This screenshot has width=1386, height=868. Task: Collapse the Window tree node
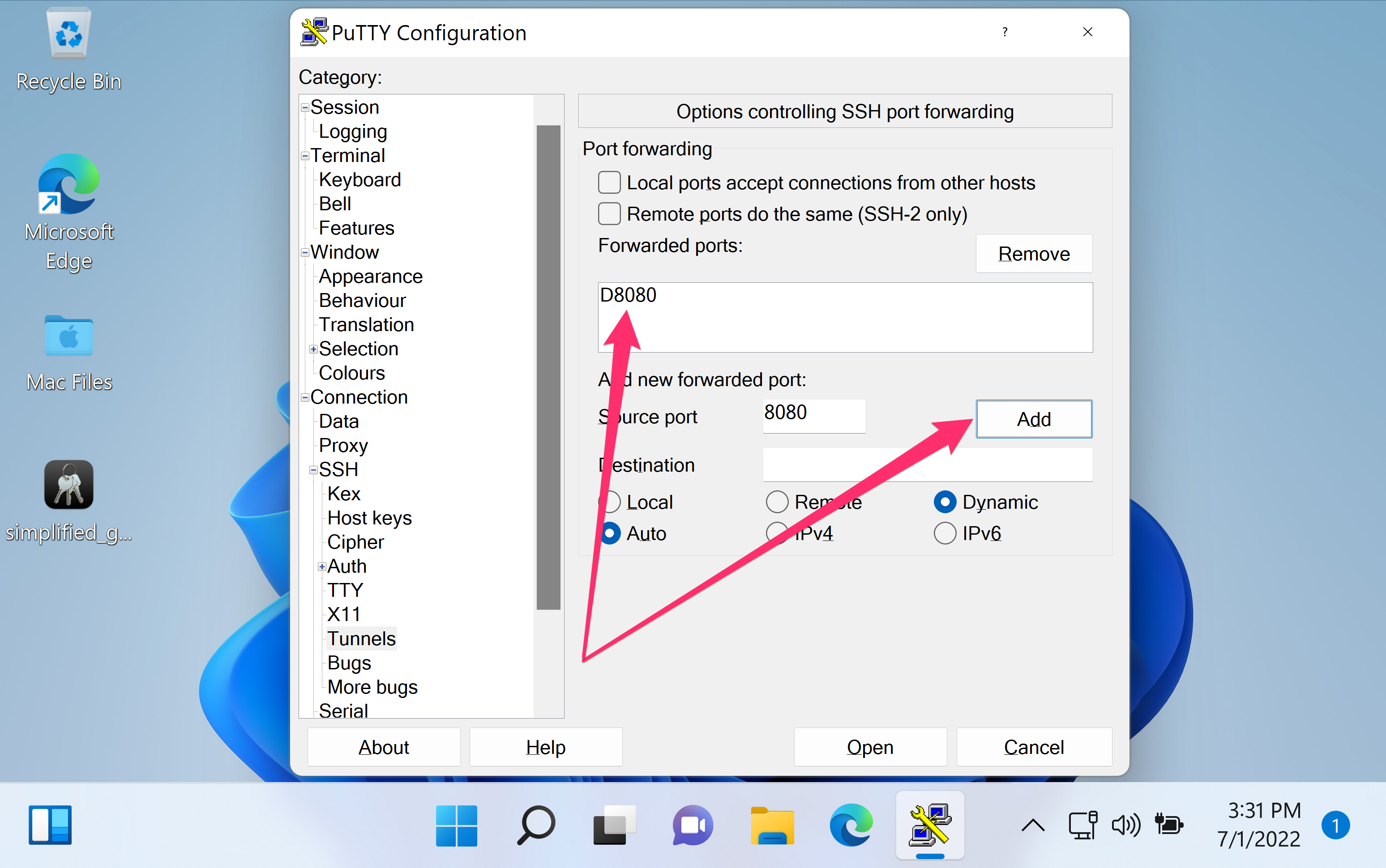[305, 252]
